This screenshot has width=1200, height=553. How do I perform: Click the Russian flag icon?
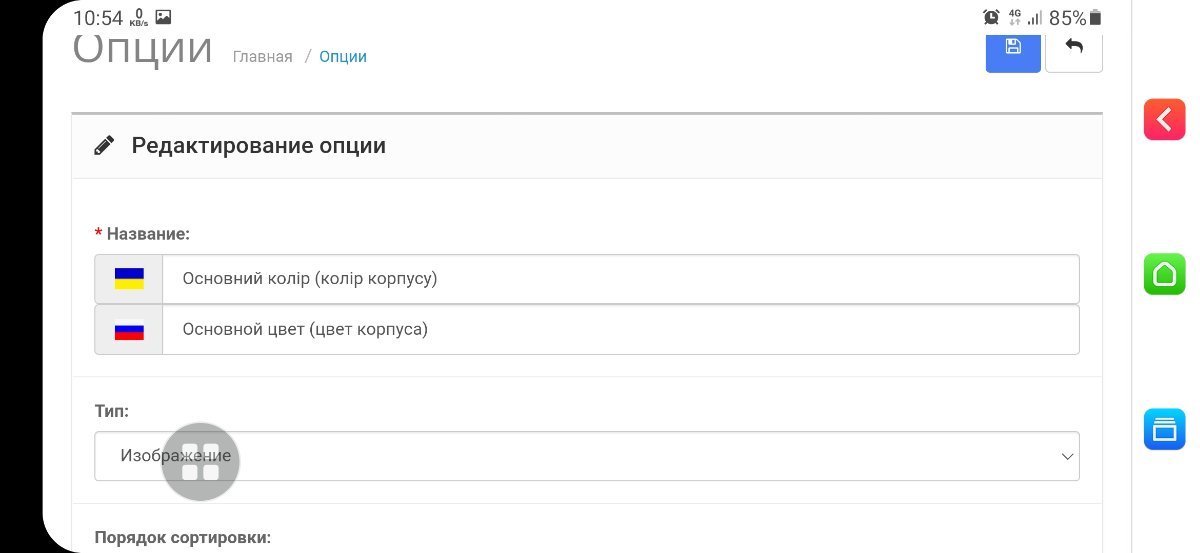coord(129,330)
